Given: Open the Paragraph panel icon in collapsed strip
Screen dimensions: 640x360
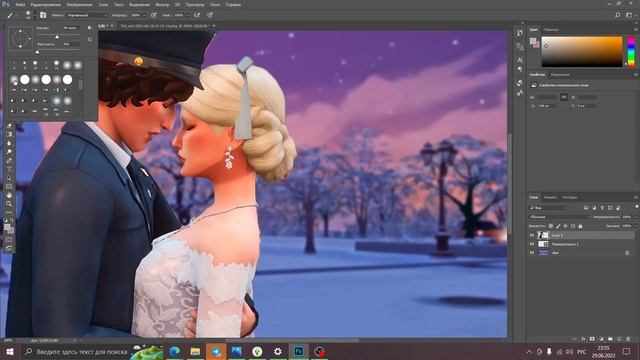Looking at the screenshot, I should (x=520, y=69).
